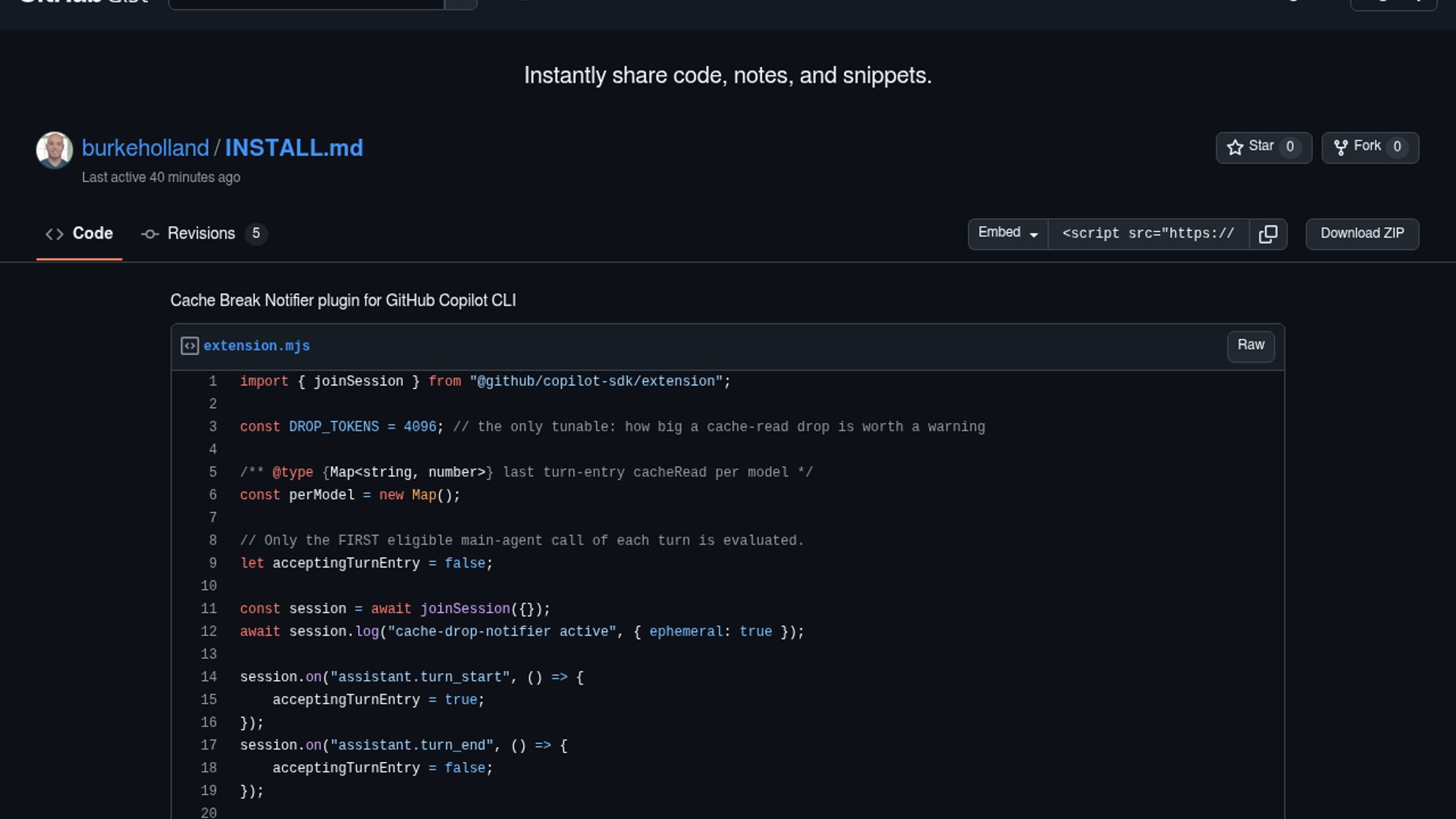The image size is (1456, 819).
Task: Click the "assistant.turn_end" string
Action: tap(412, 745)
